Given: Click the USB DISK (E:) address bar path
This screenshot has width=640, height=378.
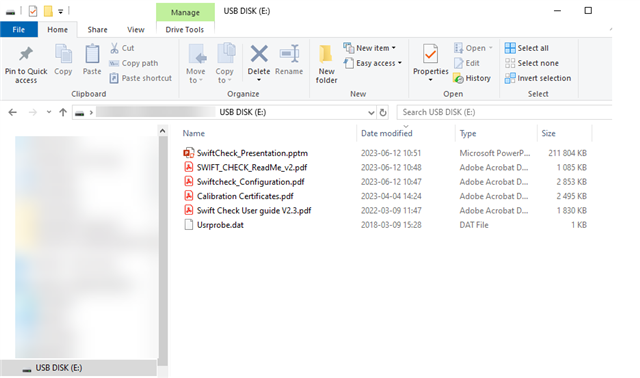Looking at the screenshot, I should click(243, 112).
